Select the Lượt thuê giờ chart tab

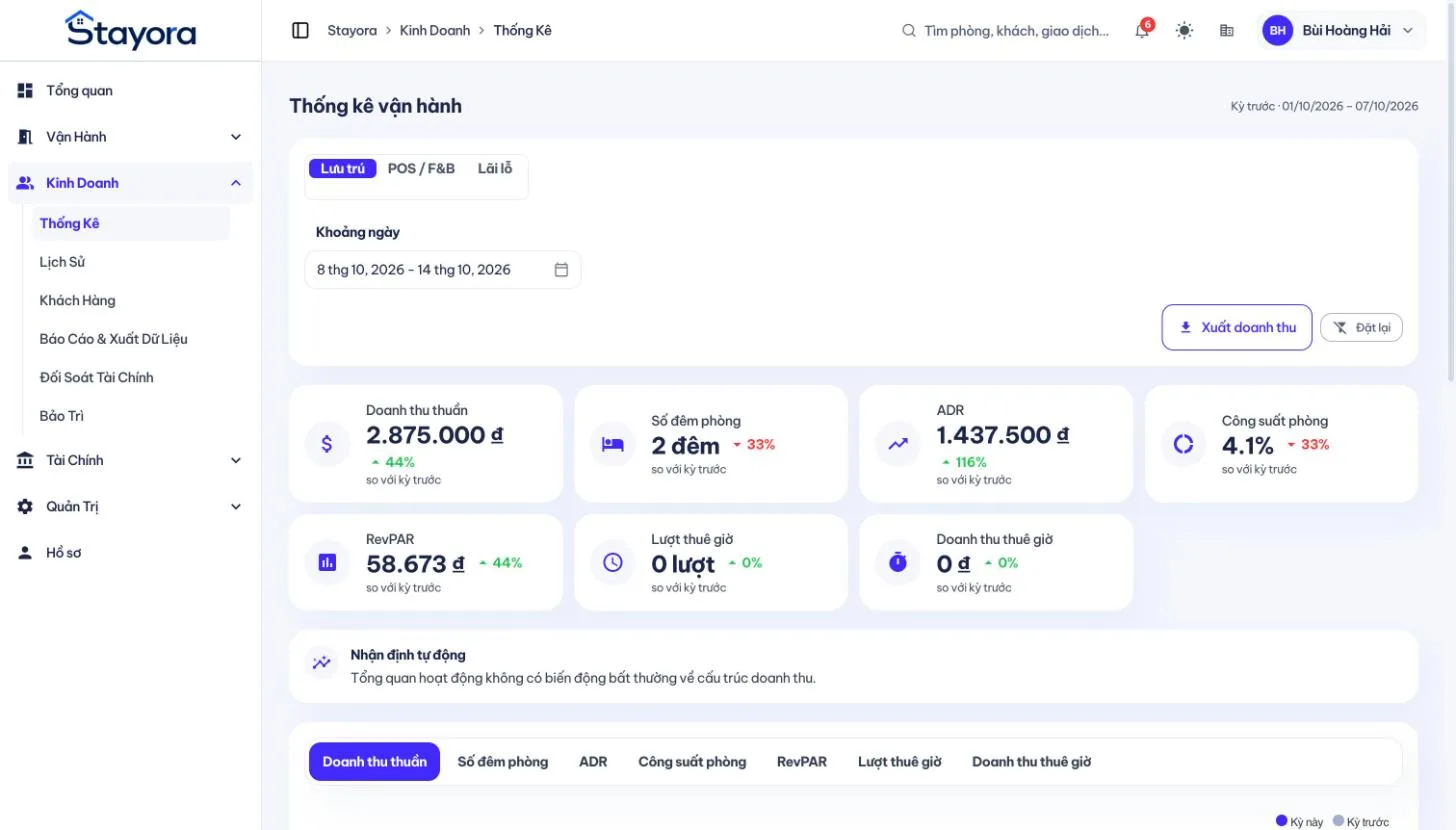pos(900,762)
